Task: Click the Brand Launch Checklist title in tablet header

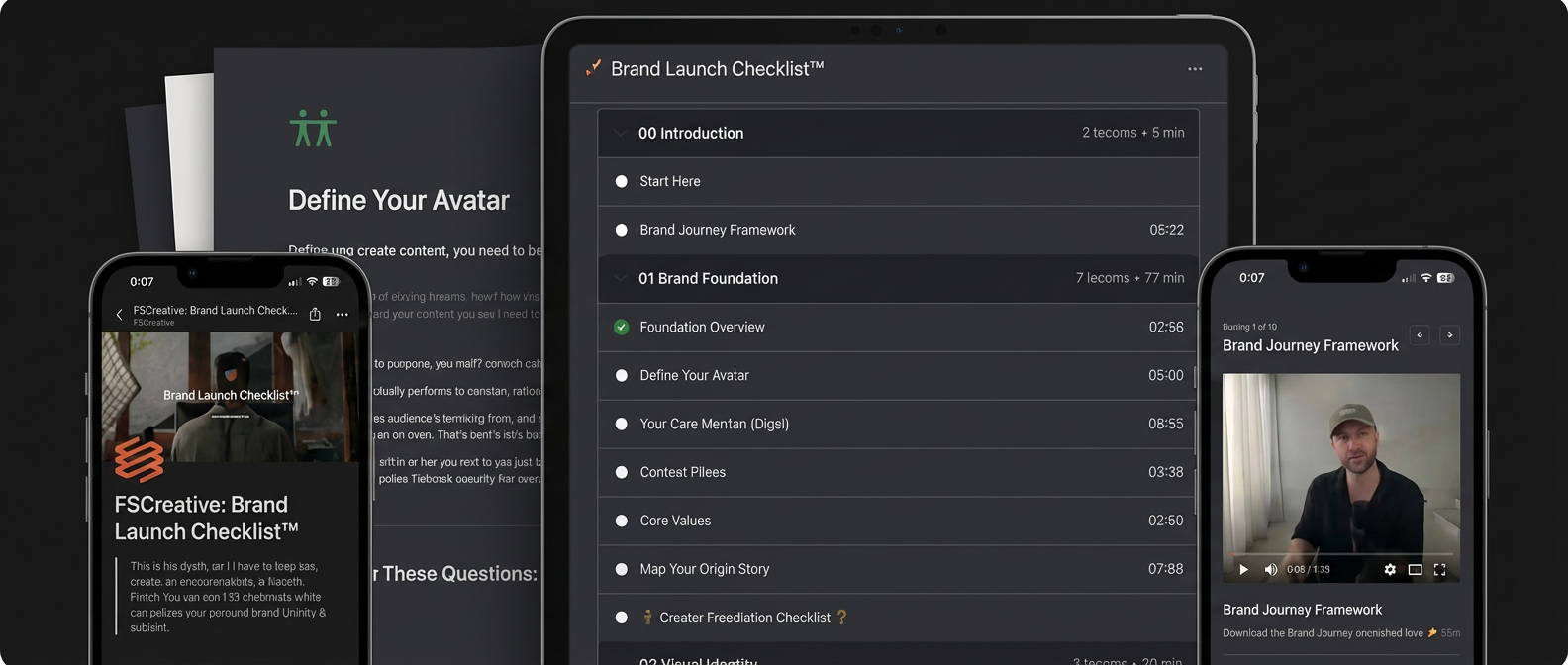Action: point(717,69)
